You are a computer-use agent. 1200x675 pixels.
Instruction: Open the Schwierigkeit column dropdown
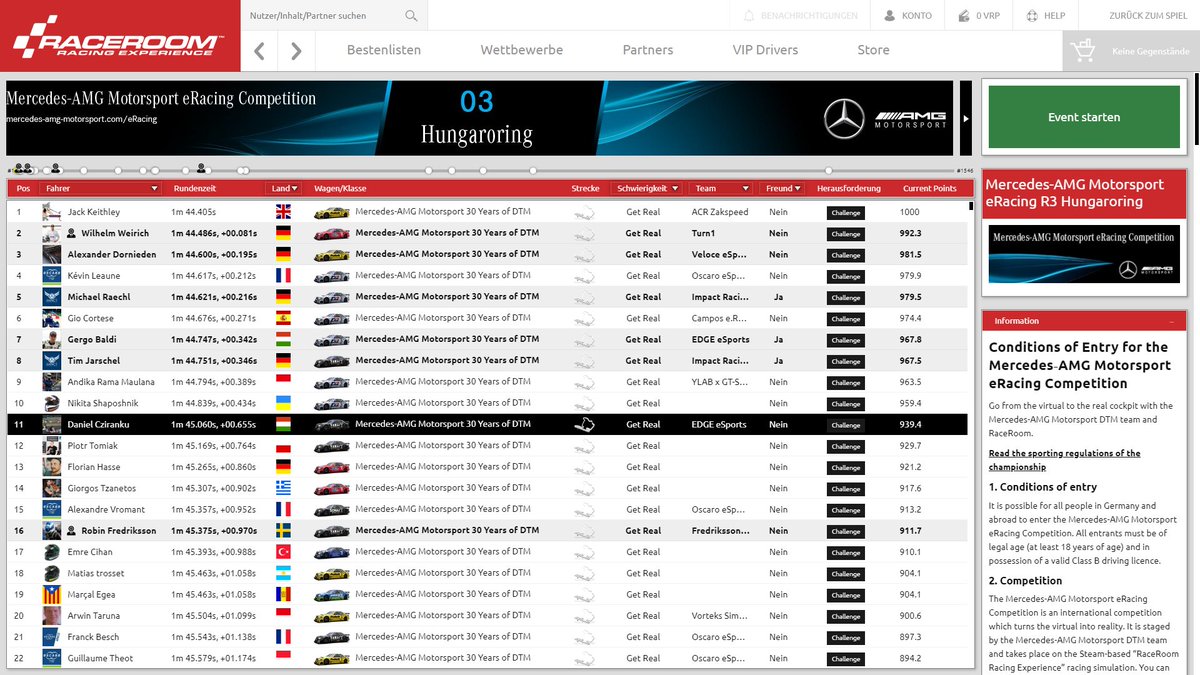pos(675,188)
